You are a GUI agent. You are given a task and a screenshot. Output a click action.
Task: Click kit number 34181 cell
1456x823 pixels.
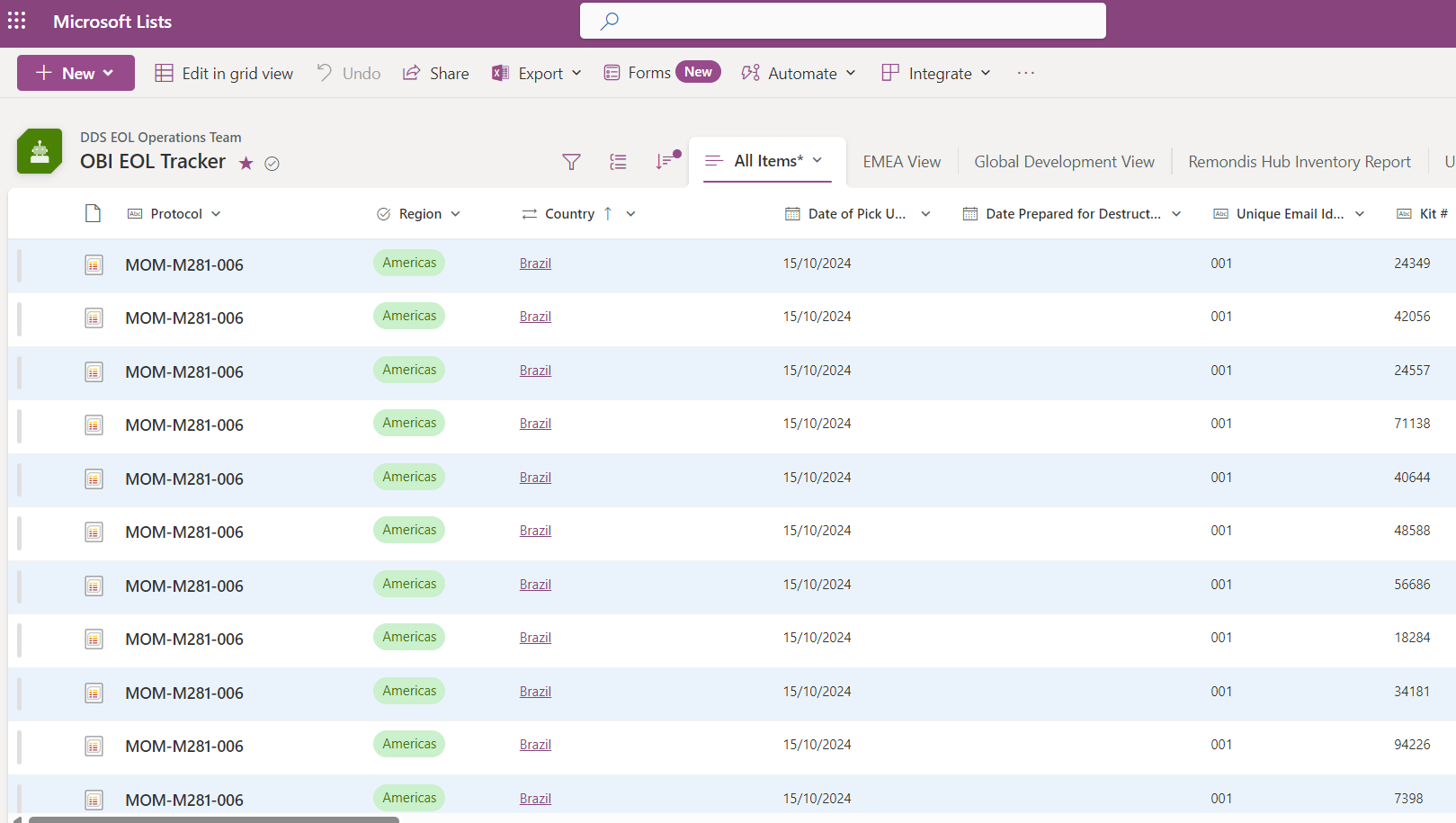coord(1412,692)
